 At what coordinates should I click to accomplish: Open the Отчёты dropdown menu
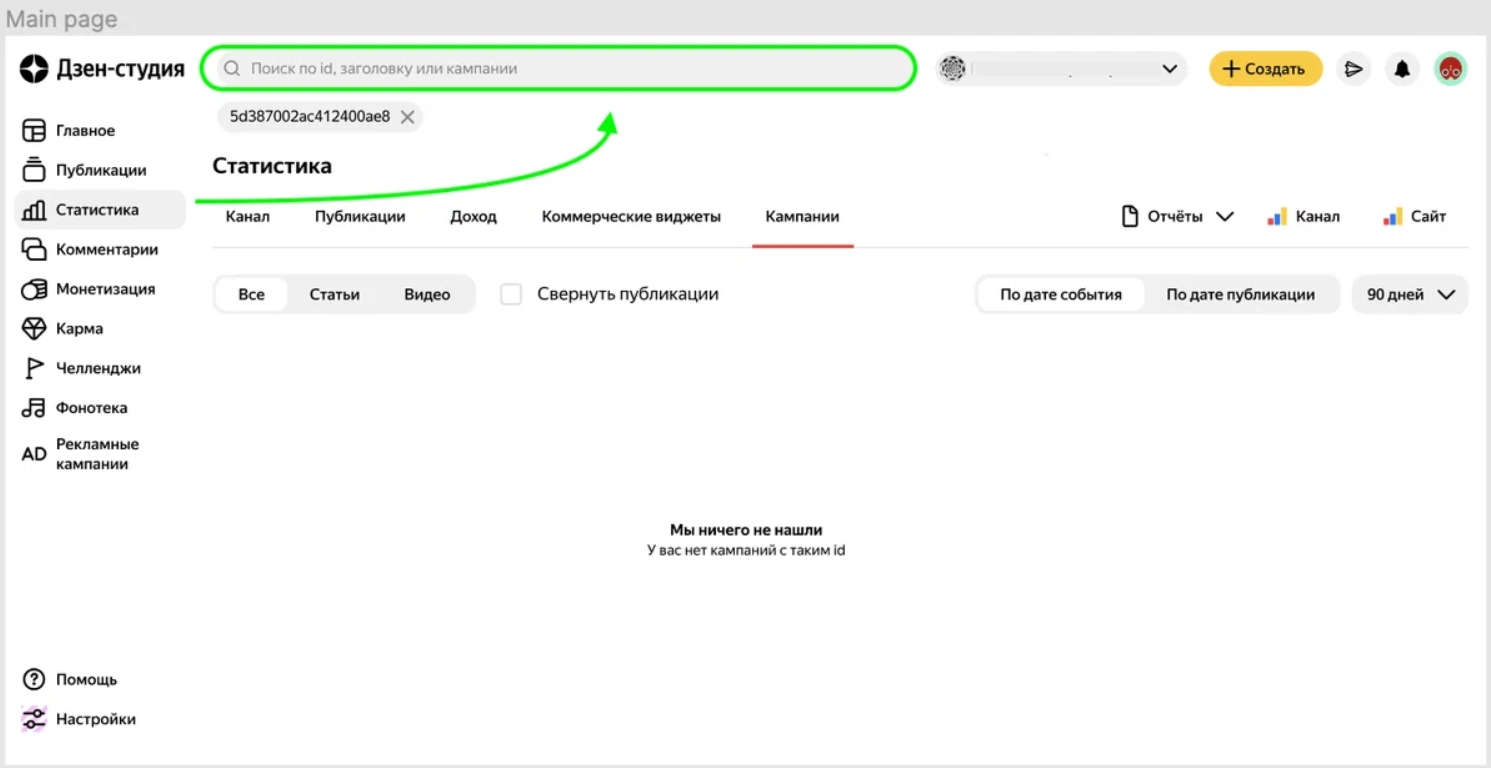tap(1177, 217)
